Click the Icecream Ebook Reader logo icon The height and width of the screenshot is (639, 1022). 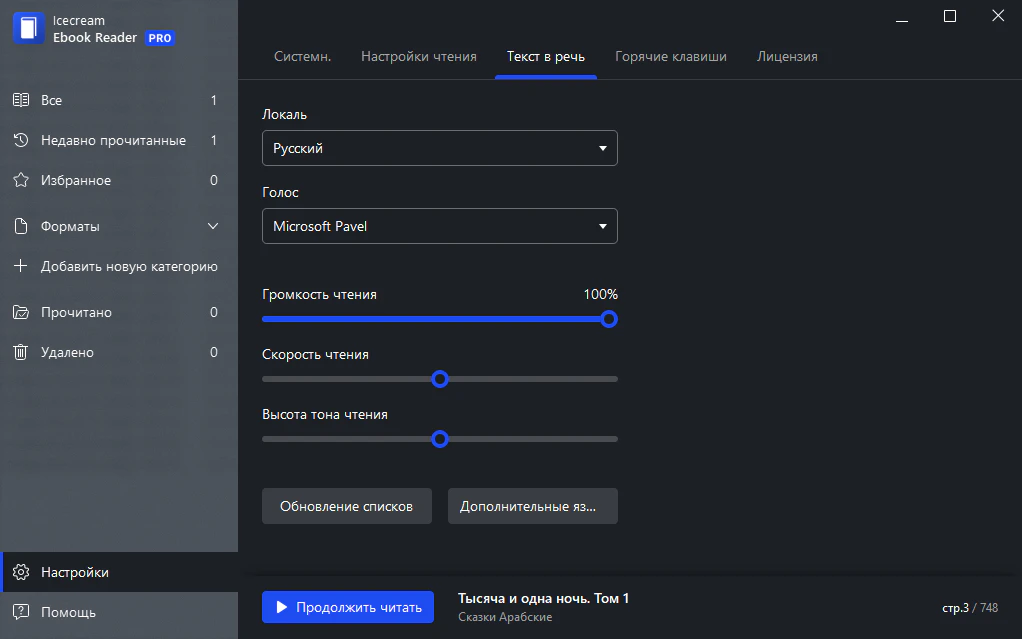(x=28, y=29)
